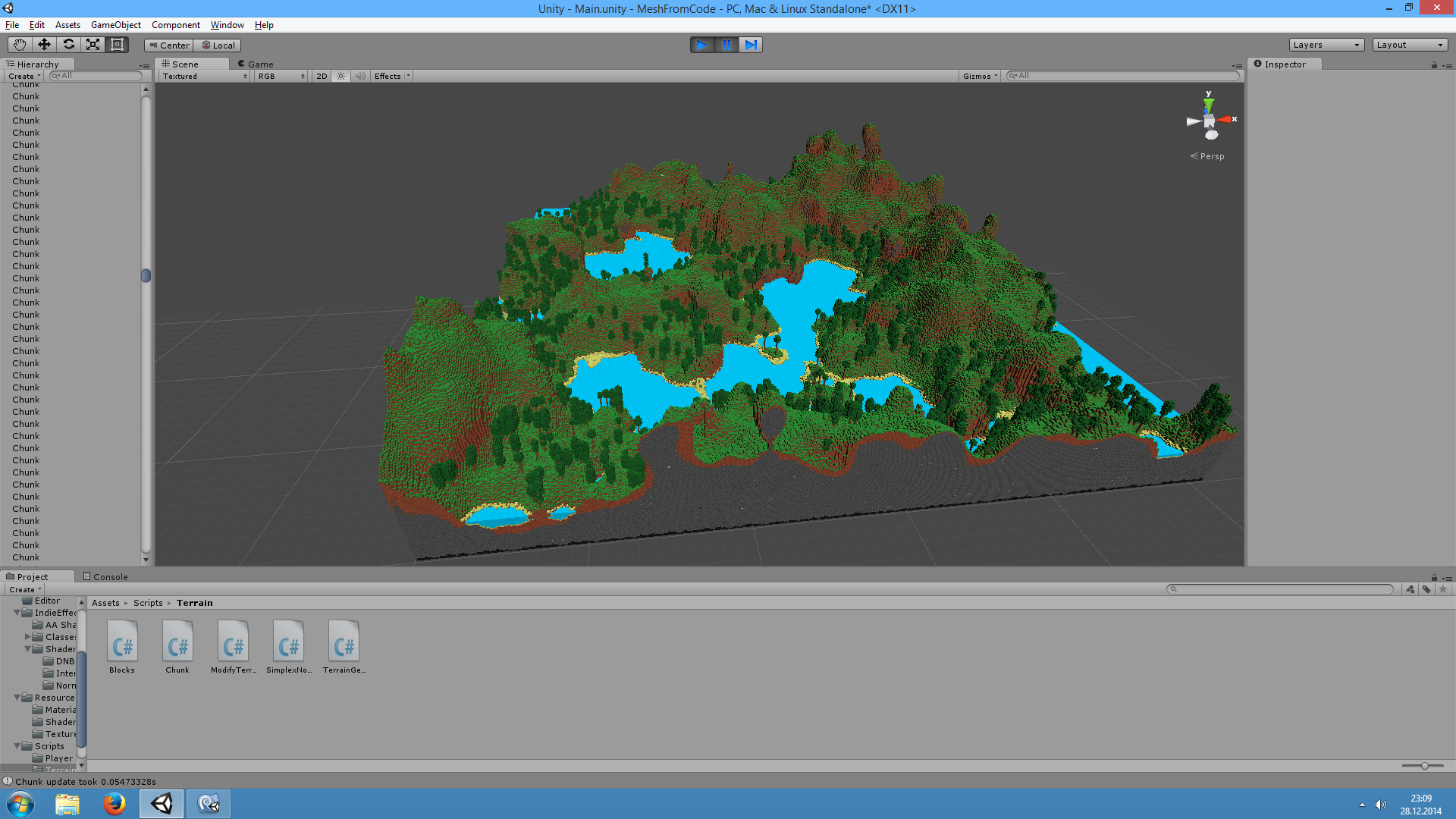Select the Rotate tool
This screenshot has height=819, width=1456.
[68, 45]
